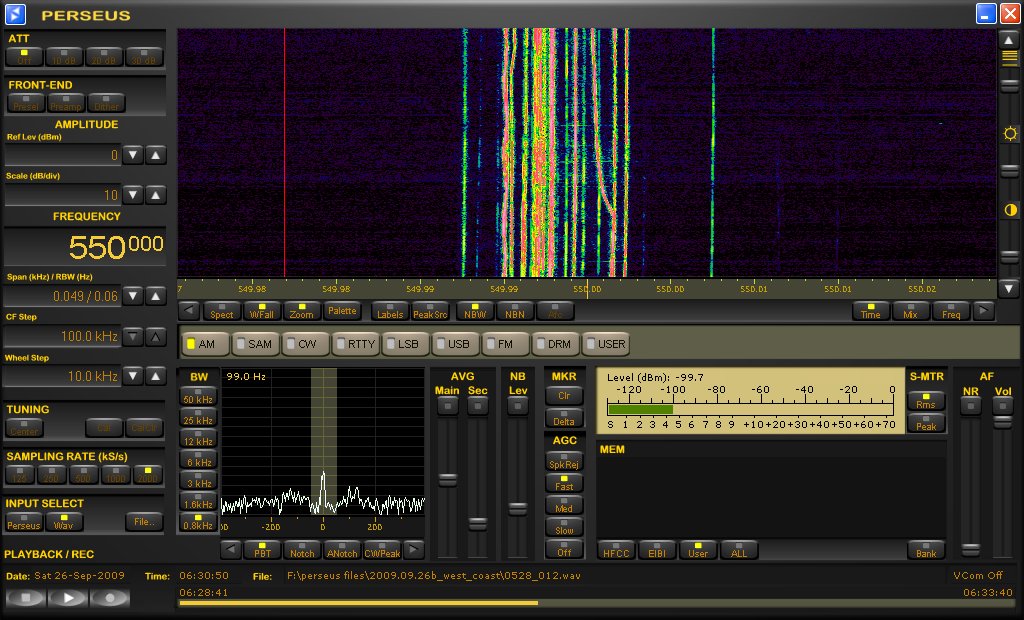
Task: Decrease Span/RBW with down arrow
Action: 133,296
